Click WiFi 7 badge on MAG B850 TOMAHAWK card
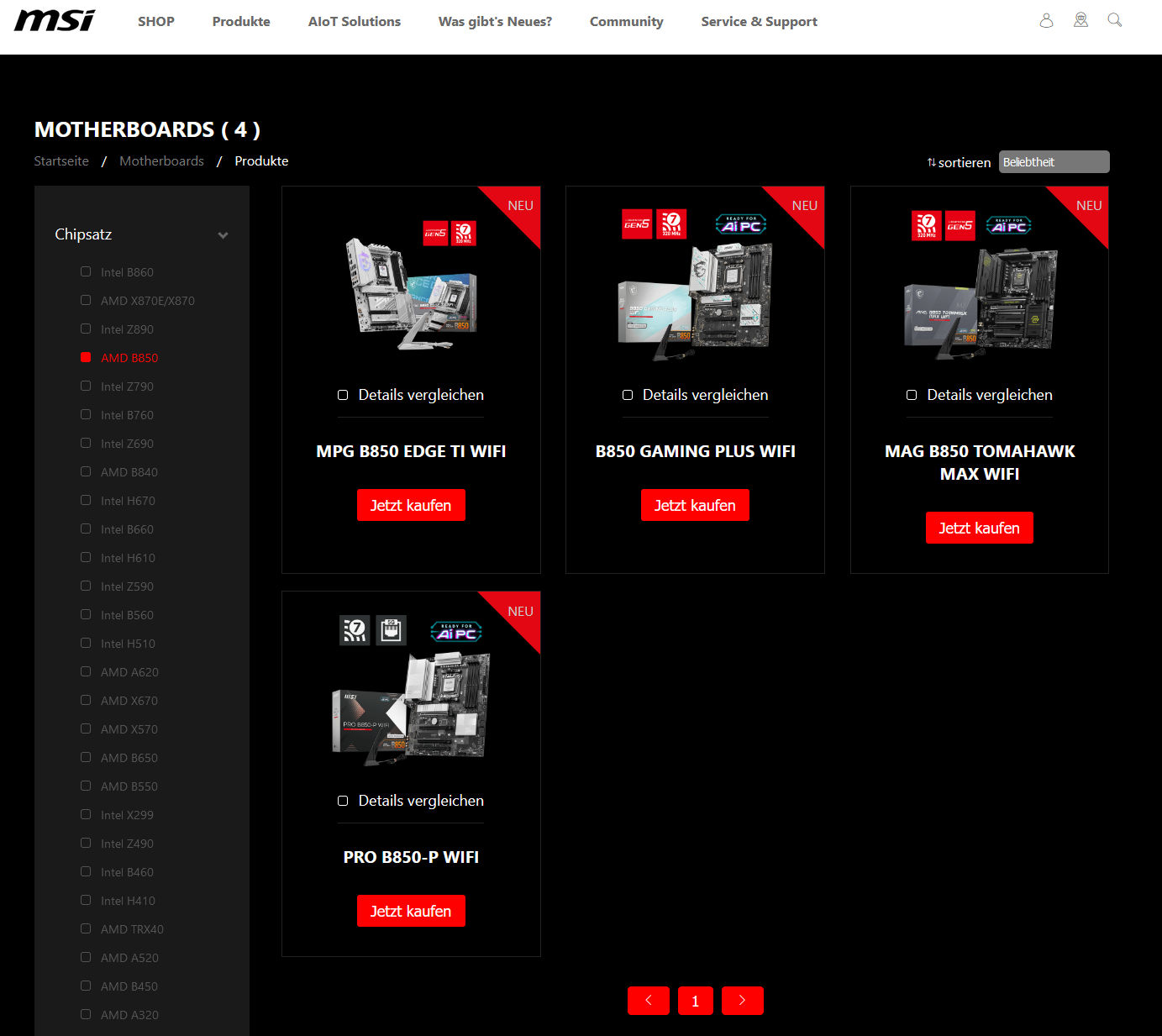The width and height of the screenshot is (1162, 1036). [927, 225]
